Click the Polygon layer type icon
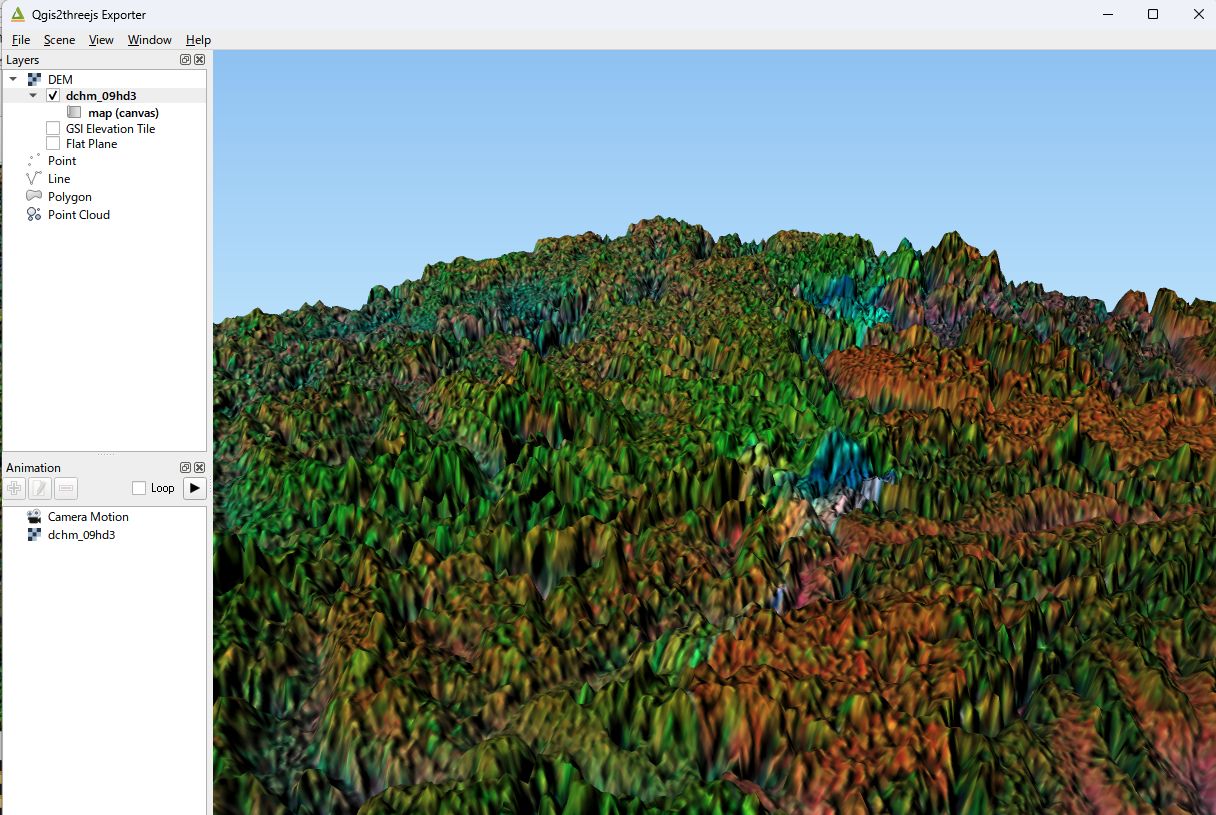Viewport: 1216px width, 815px height. coord(34,196)
